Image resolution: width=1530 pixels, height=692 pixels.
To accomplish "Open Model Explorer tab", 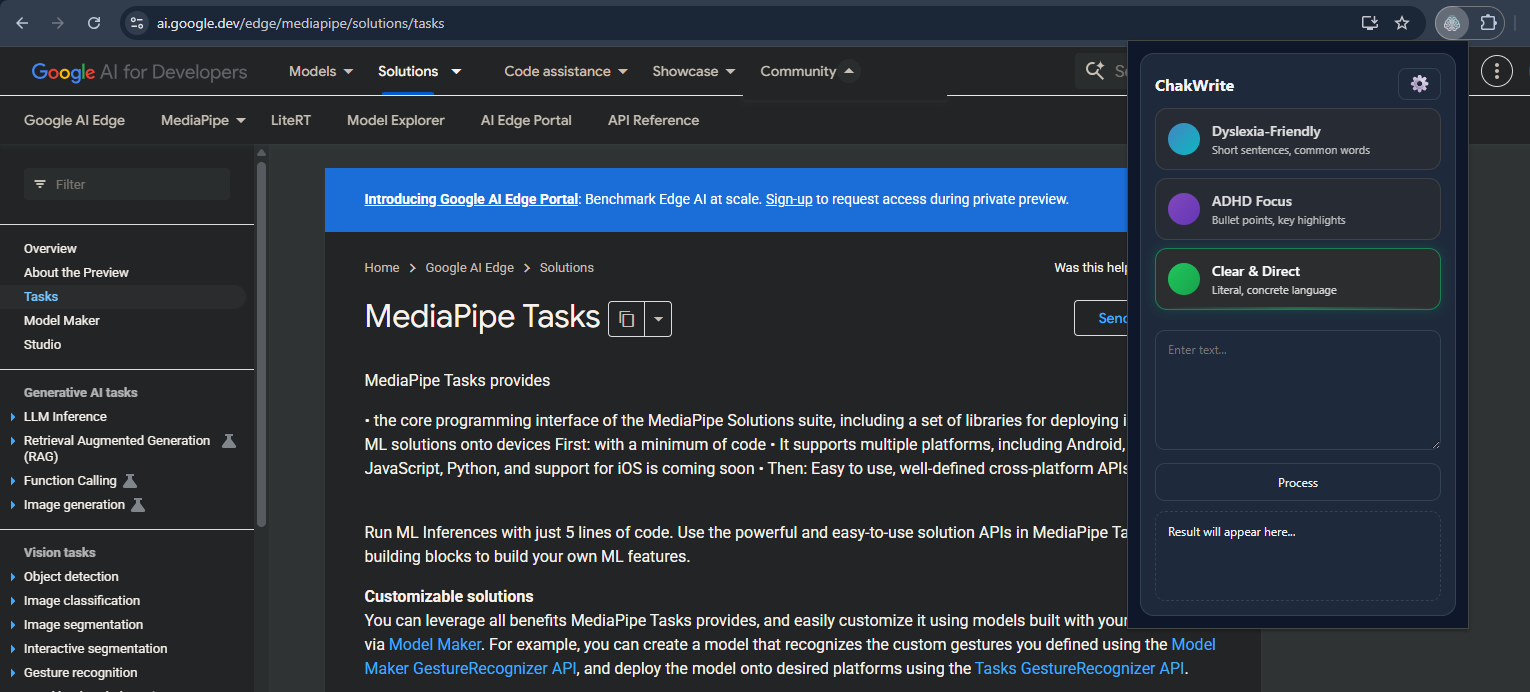I will click(396, 120).
